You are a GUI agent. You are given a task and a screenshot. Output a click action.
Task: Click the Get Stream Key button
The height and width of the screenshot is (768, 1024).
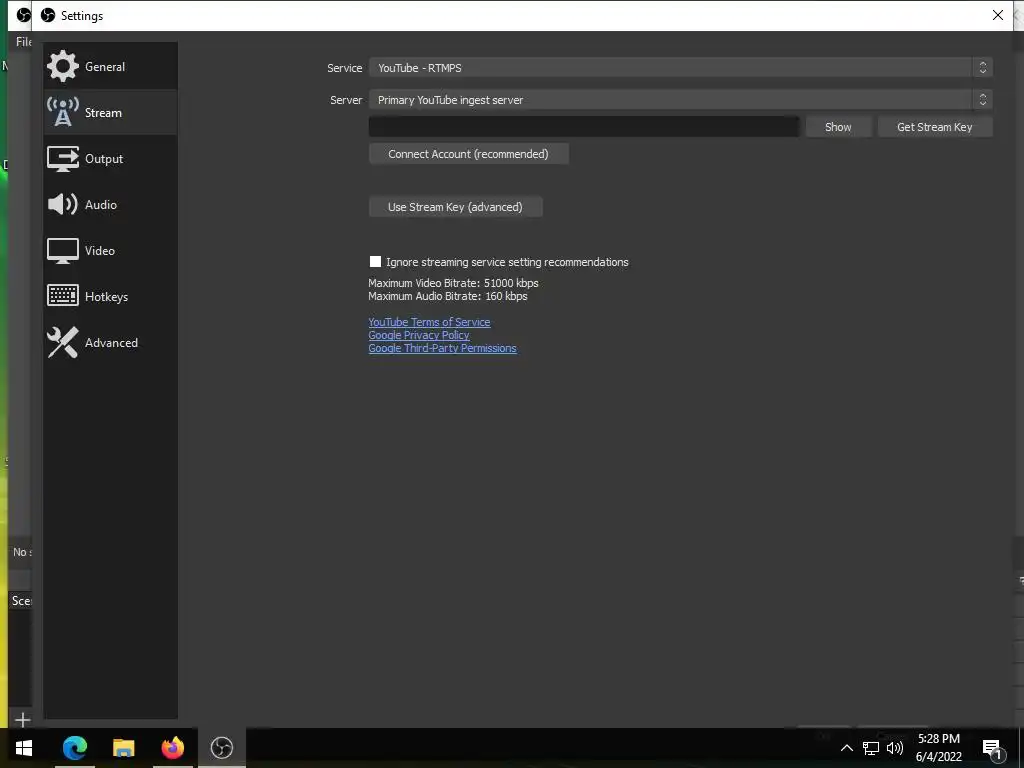[x=935, y=127]
